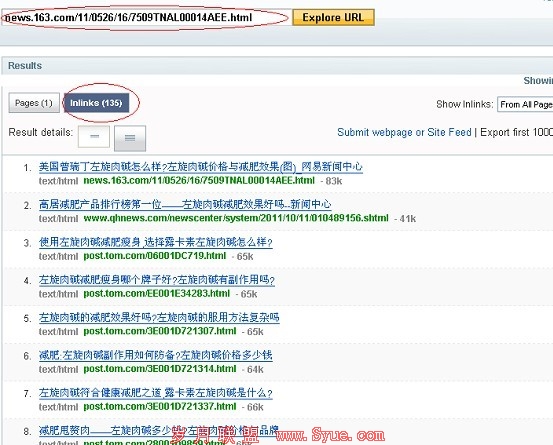Select the compact result details icon
The width and height of the screenshot is (553, 445).
point(94,136)
